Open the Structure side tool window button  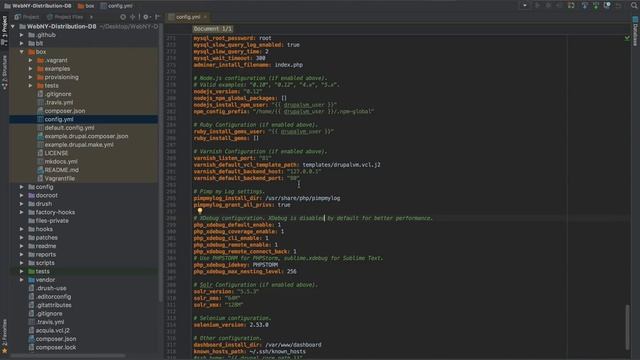pos(4,72)
